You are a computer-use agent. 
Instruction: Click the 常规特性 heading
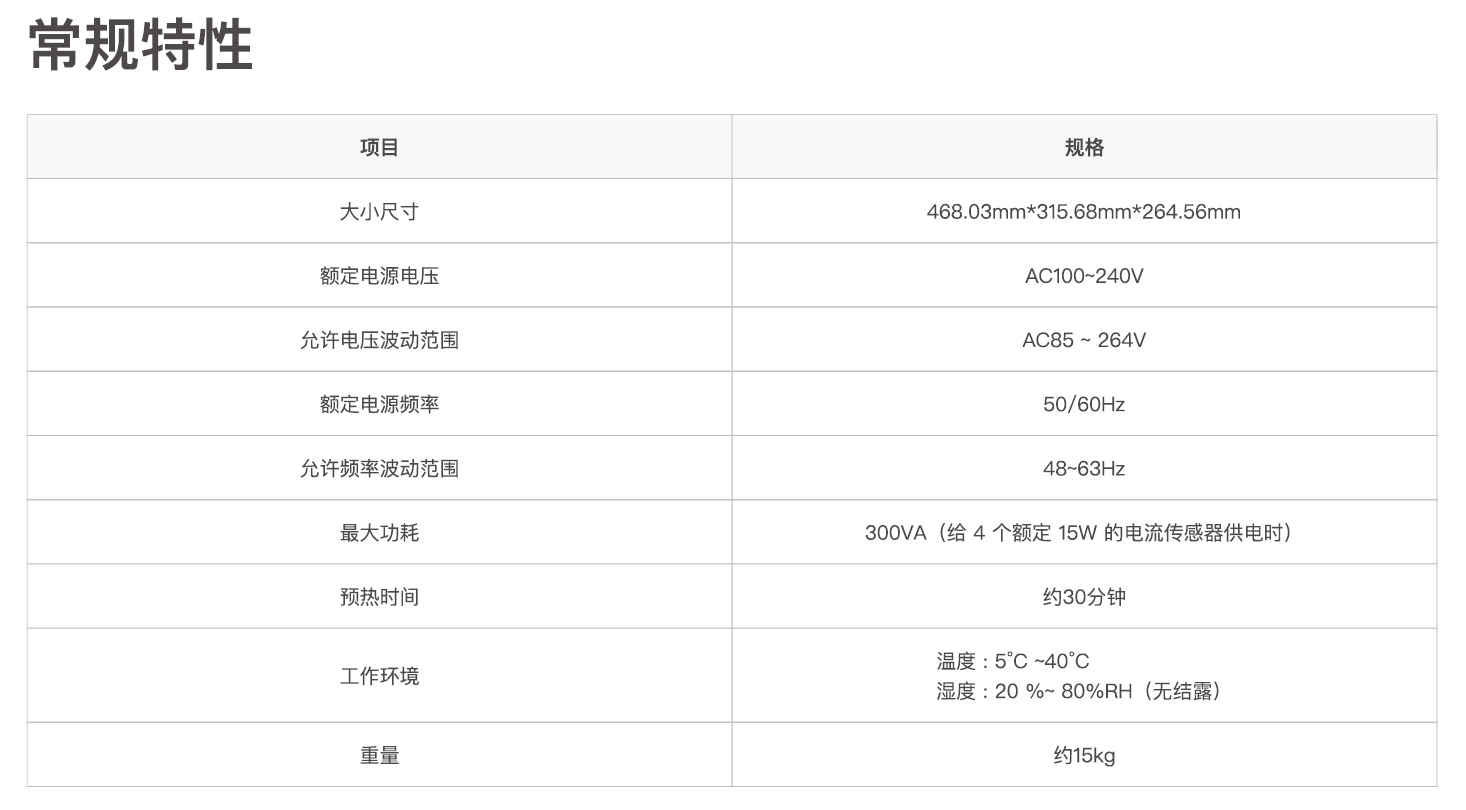pyautogui.click(x=140, y=45)
